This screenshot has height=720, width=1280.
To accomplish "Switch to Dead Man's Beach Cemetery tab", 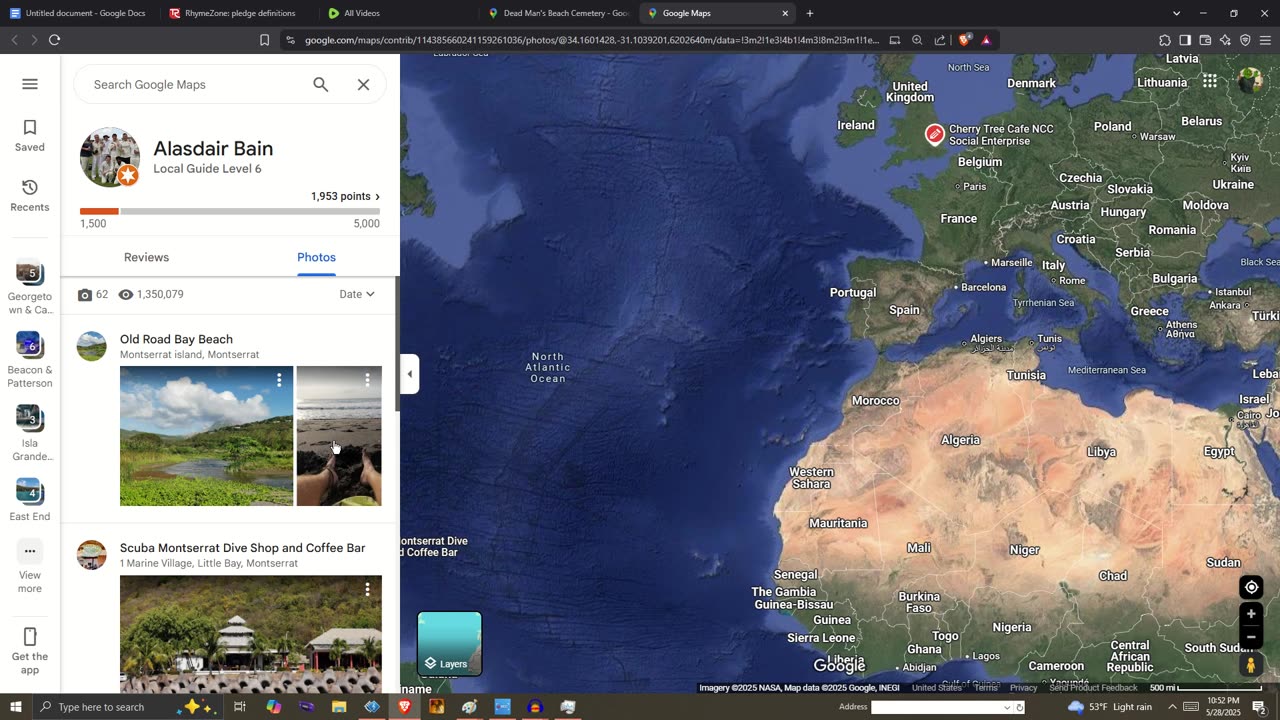I will pos(558,13).
